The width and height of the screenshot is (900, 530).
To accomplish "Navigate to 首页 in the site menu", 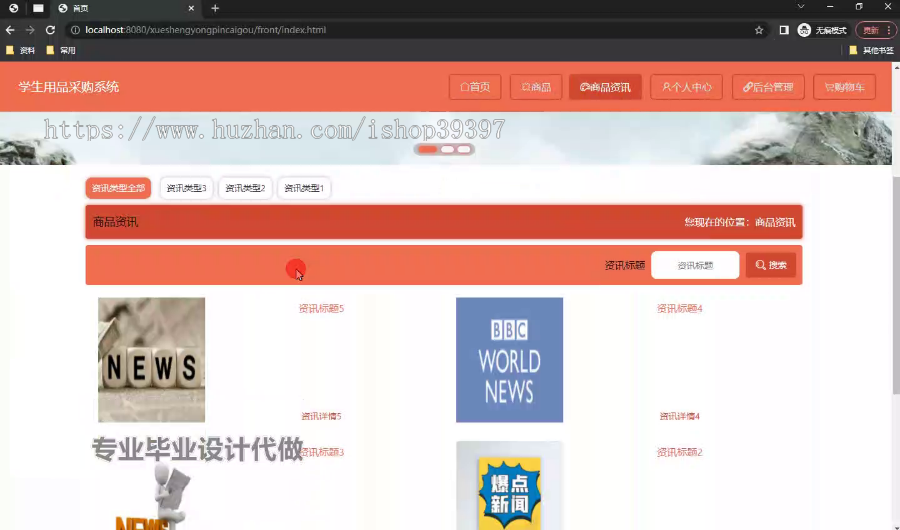I will click(475, 87).
